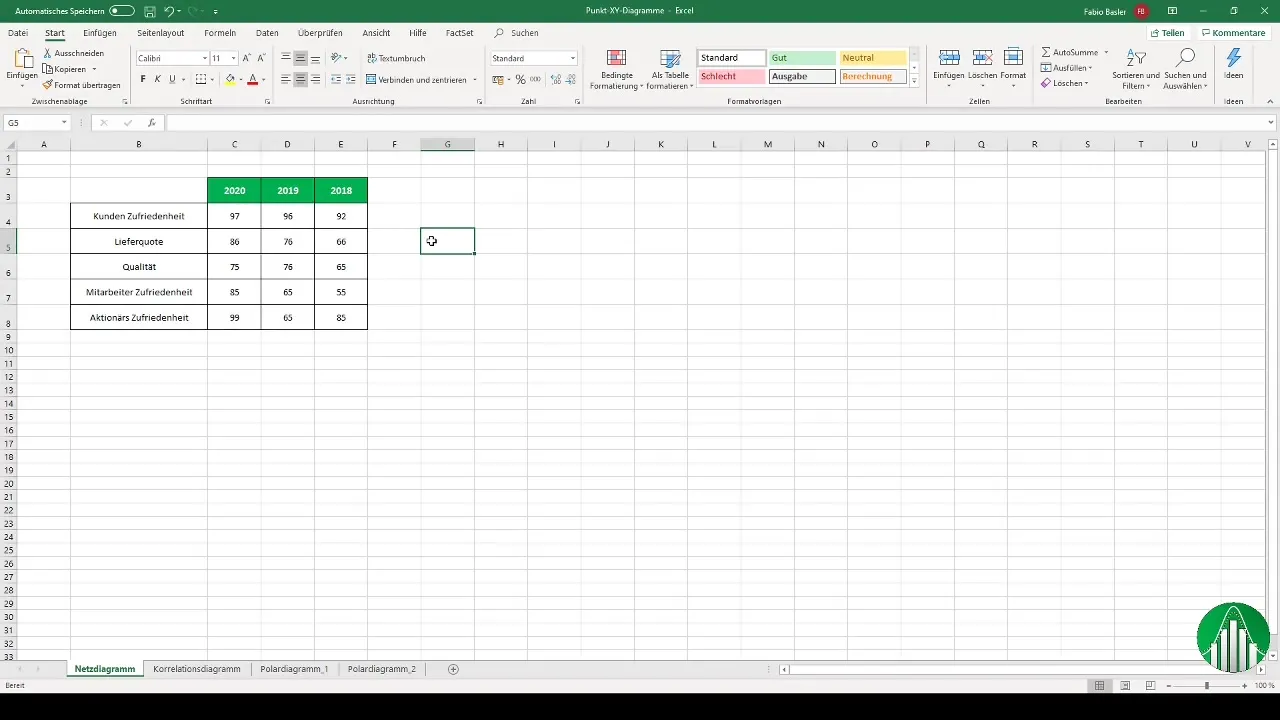
Task: Toggle bottom vertical alignment
Action: 315,58
